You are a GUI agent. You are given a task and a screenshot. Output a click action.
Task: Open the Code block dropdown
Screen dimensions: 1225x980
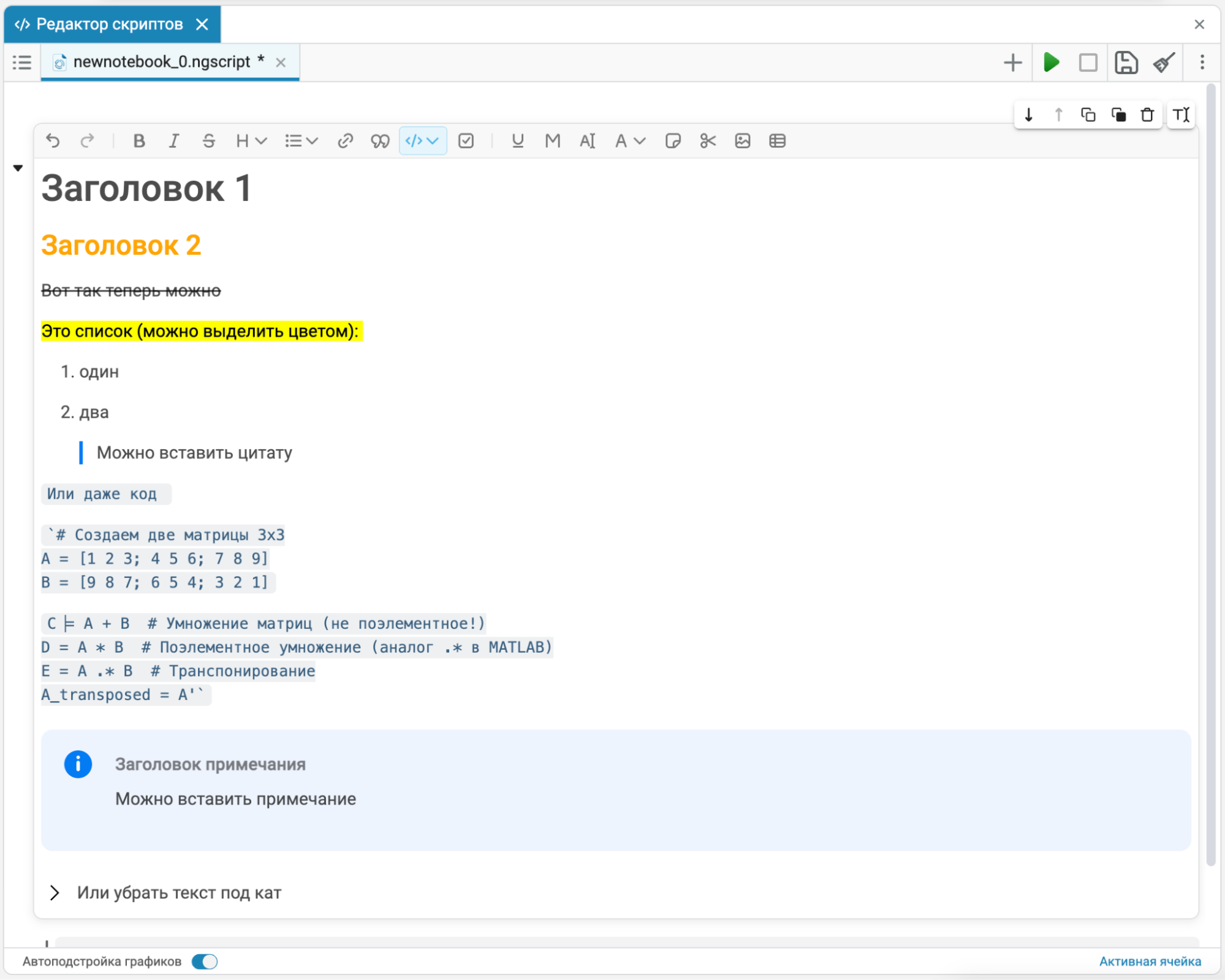[x=423, y=141]
